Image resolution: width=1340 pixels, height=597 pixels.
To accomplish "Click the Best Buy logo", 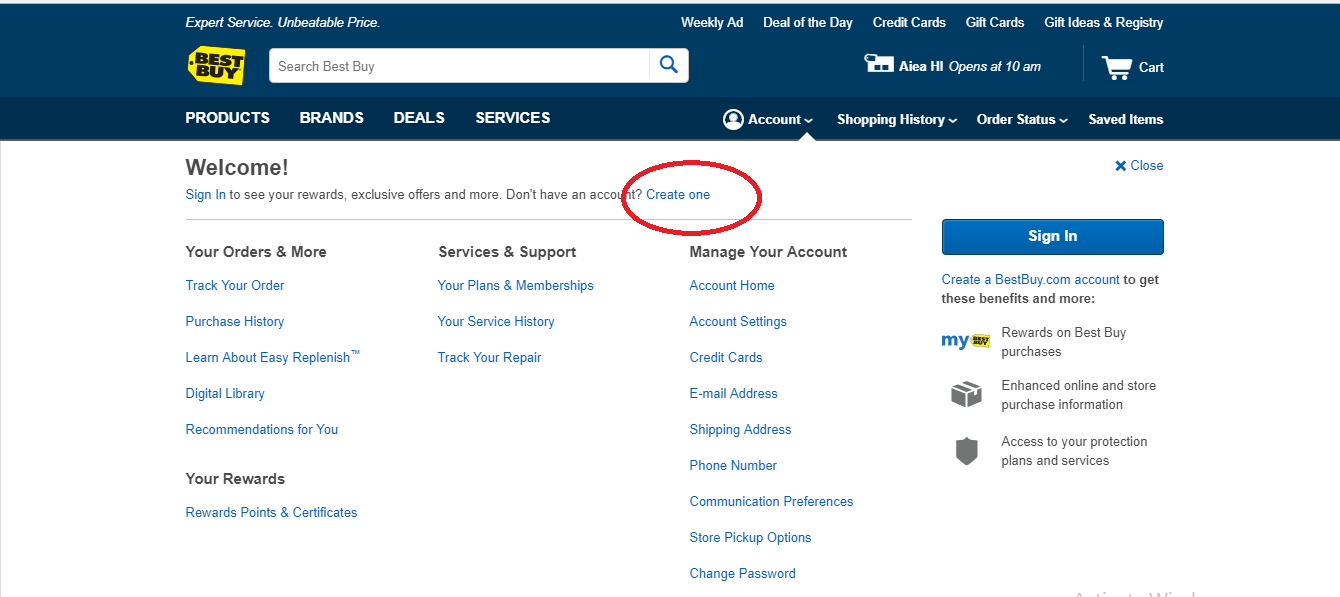I will 216,64.
